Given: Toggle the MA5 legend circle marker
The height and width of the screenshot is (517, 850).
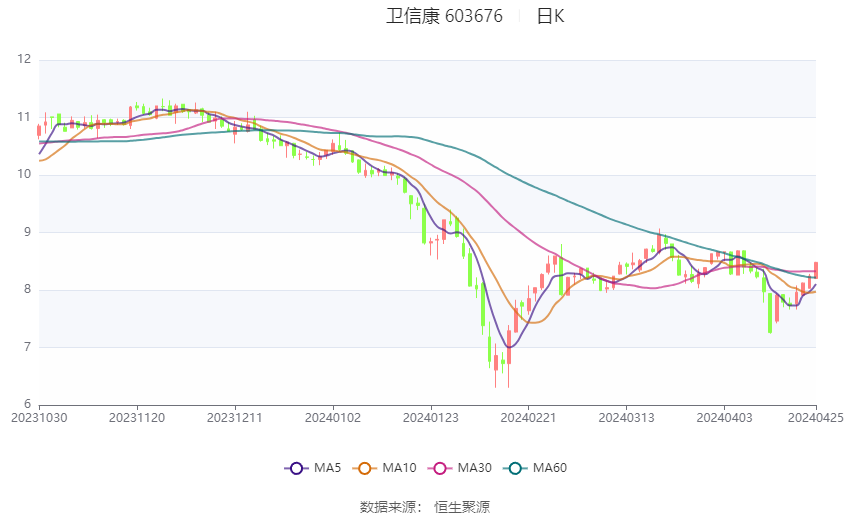Looking at the screenshot, I should click(294, 467).
